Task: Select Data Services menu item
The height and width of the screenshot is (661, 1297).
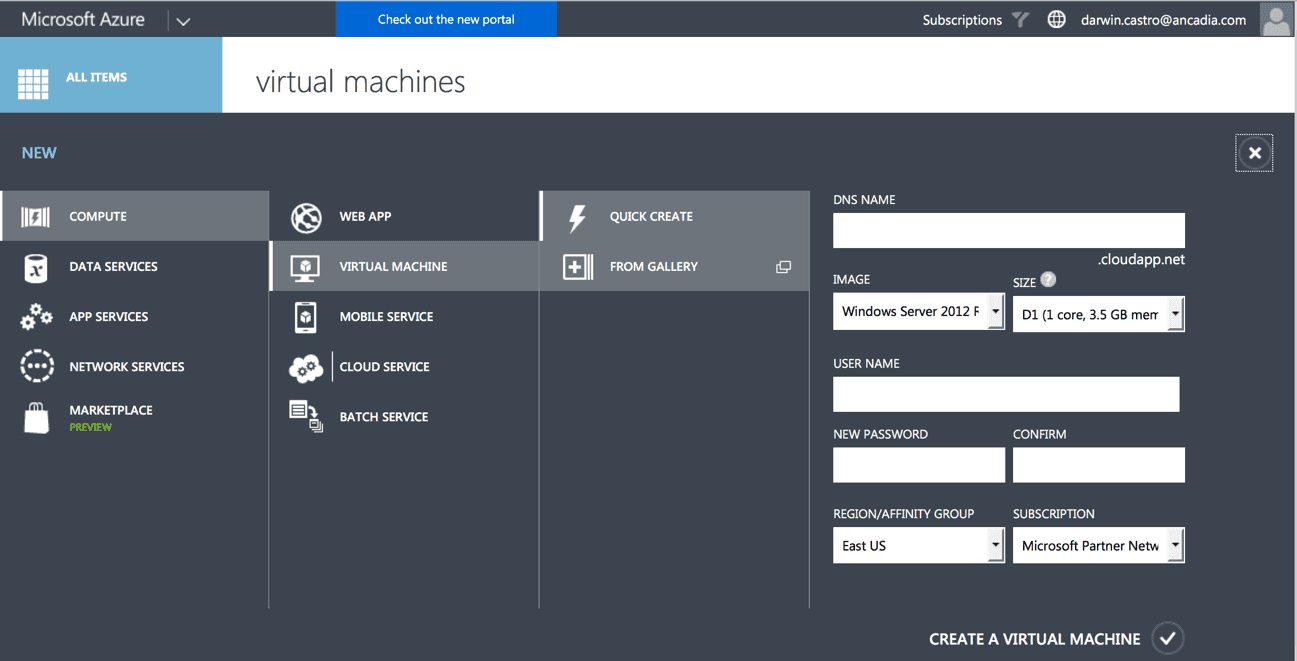Action: pos(135,267)
